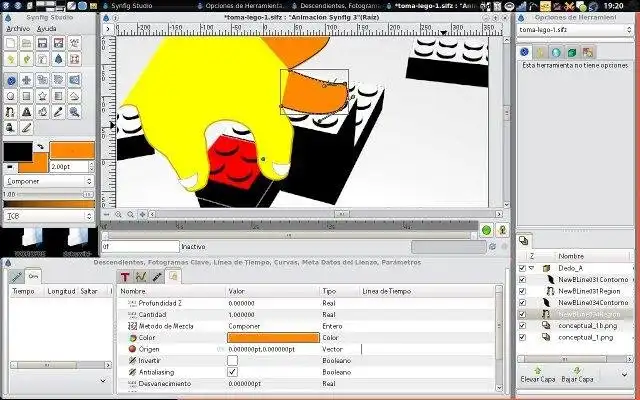Select the Scale tool
640x400 pixels.
tap(42, 80)
